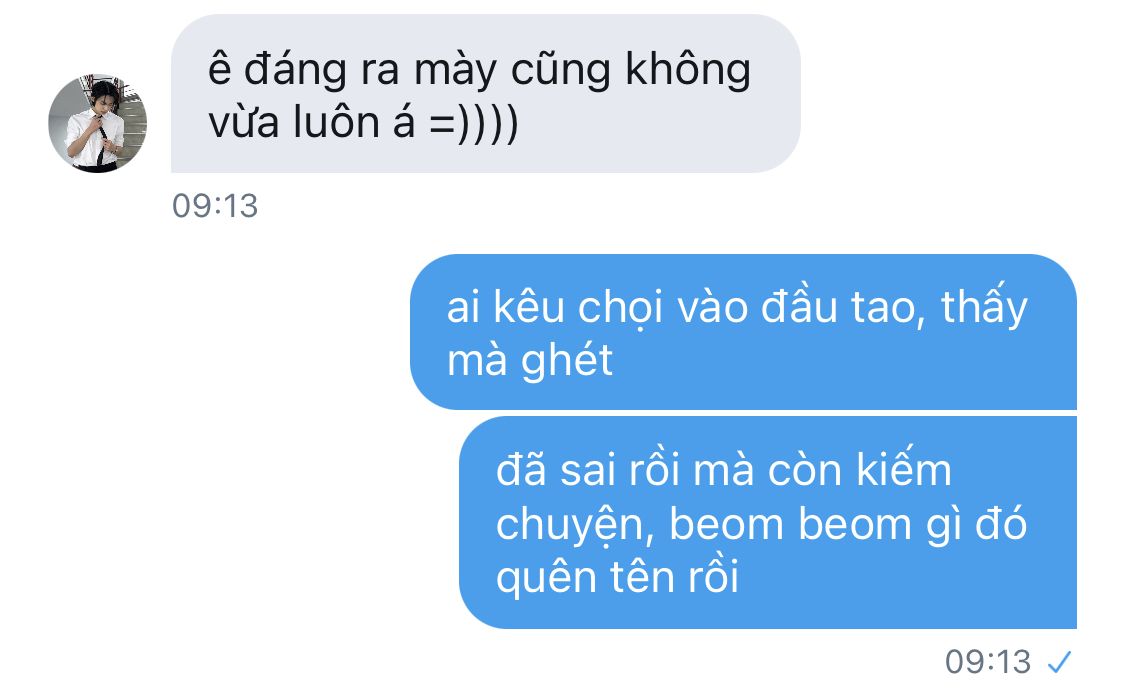Click the 'beom beom' text
Screen dimensions: 1125x700
(790, 524)
